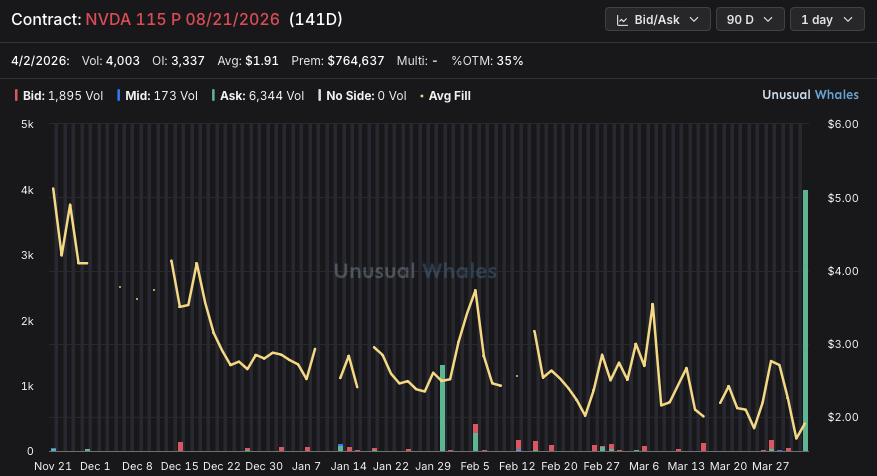Viewport: 877px width, 476px height.
Task: Click the chevron arrow beside 90 D
Action: 768,20
